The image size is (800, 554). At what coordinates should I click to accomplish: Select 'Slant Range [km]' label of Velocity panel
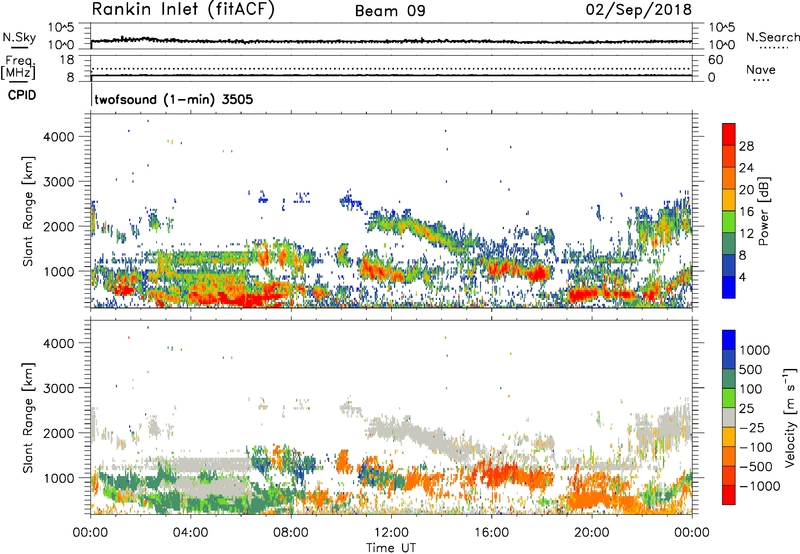27,417
